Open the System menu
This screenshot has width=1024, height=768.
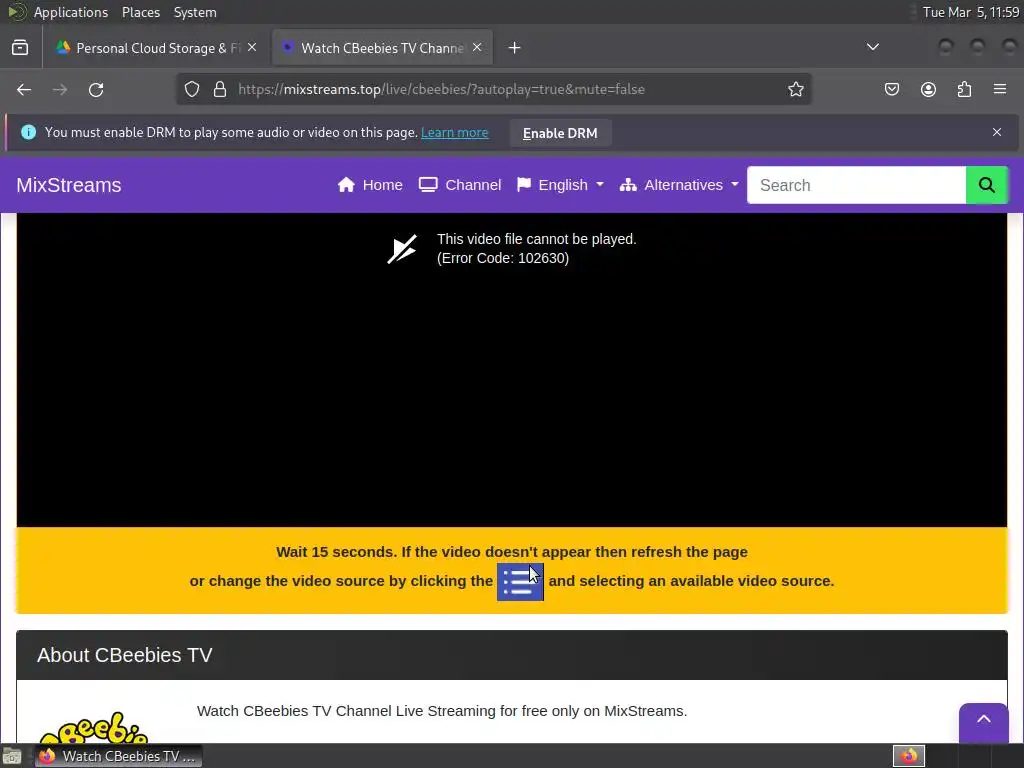pyautogui.click(x=195, y=12)
